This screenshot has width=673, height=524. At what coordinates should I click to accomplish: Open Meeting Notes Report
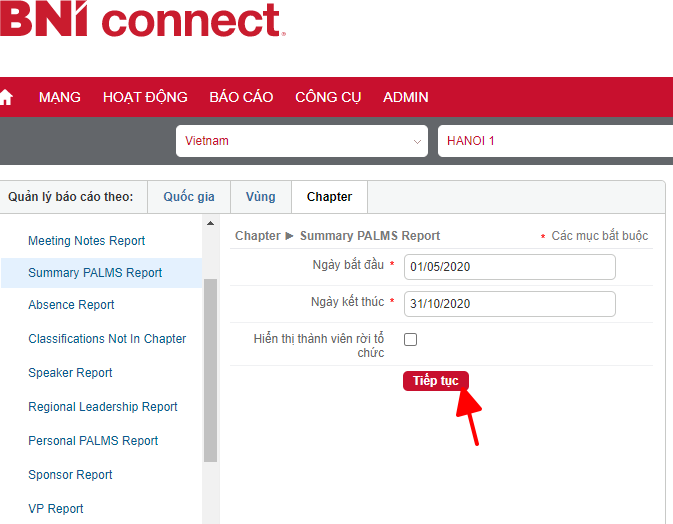click(87, 240)
